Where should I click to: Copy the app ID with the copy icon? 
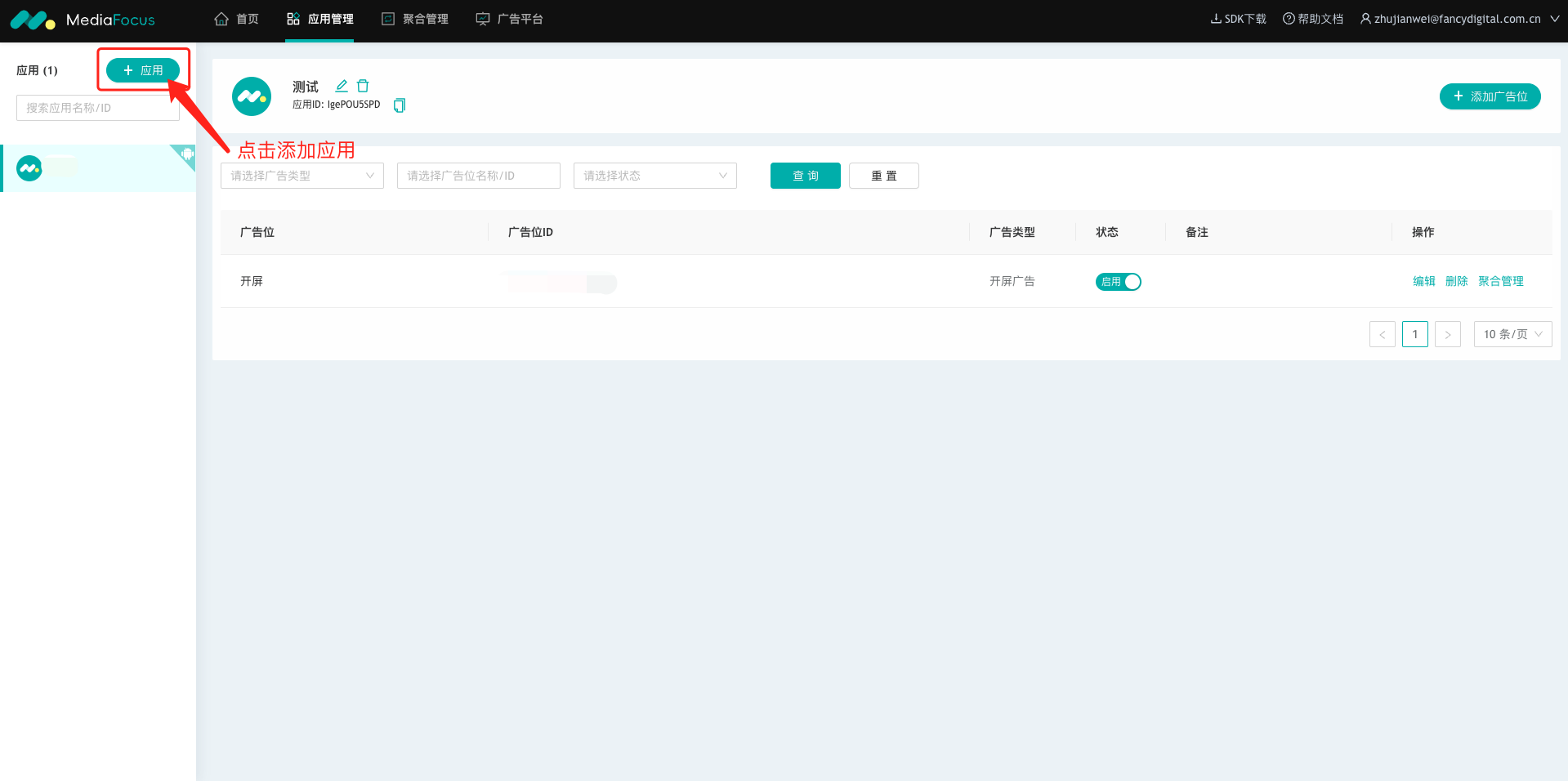pos(400,105)
